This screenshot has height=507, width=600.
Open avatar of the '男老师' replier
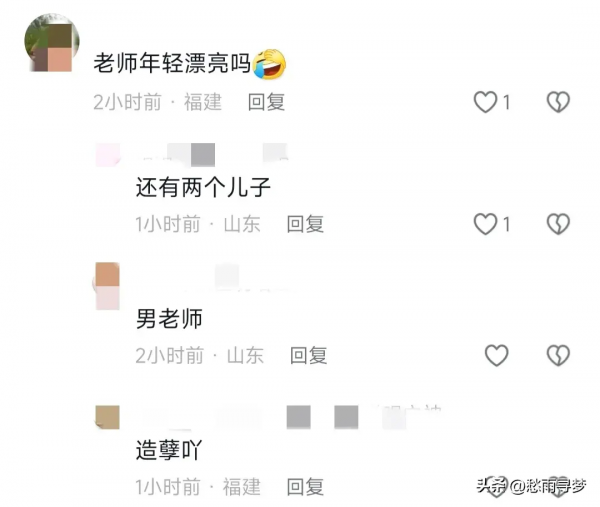(x=107, y=286)
